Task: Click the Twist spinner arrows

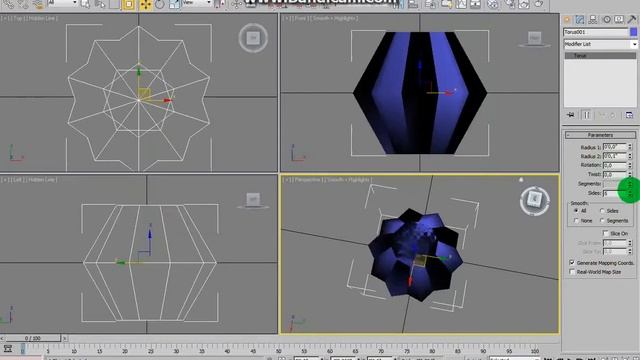Action: pos(630,174)
